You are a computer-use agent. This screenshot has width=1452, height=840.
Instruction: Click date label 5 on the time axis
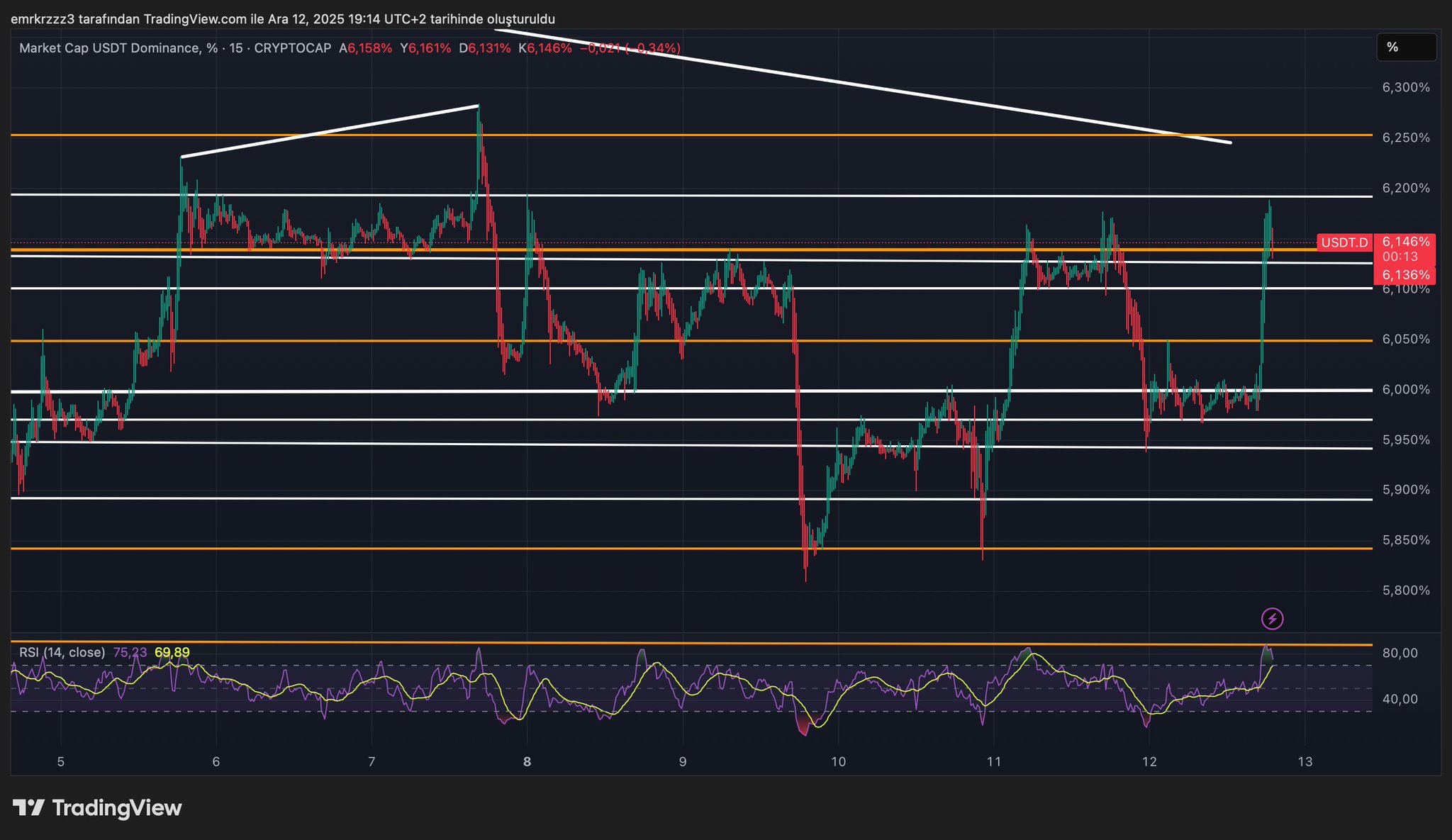click(x=61, y=762)
